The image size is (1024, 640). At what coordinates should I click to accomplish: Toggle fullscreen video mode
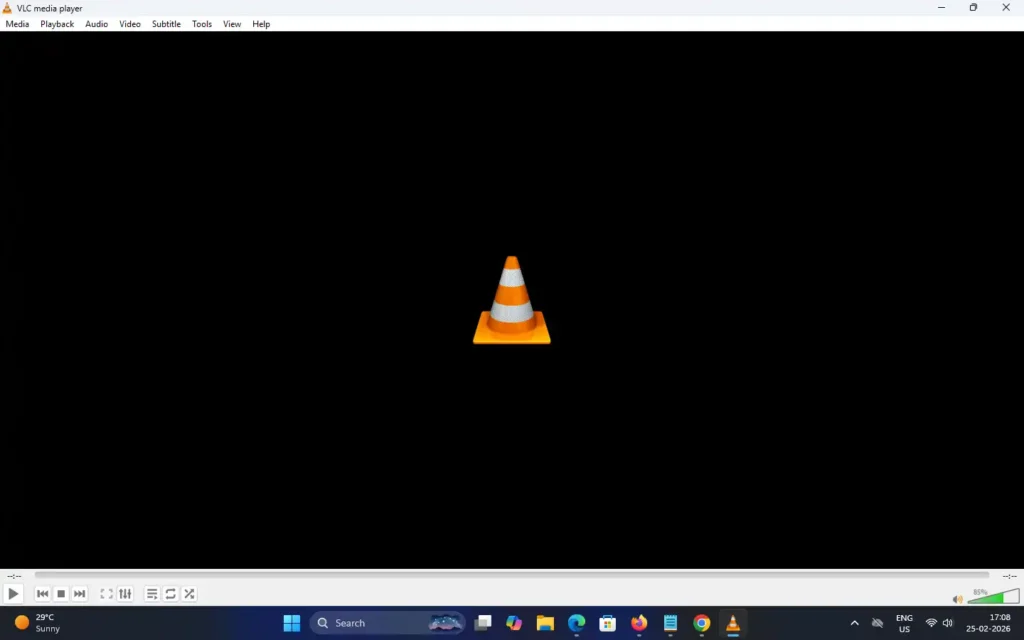pyautogui.click(x=105, y=593)
